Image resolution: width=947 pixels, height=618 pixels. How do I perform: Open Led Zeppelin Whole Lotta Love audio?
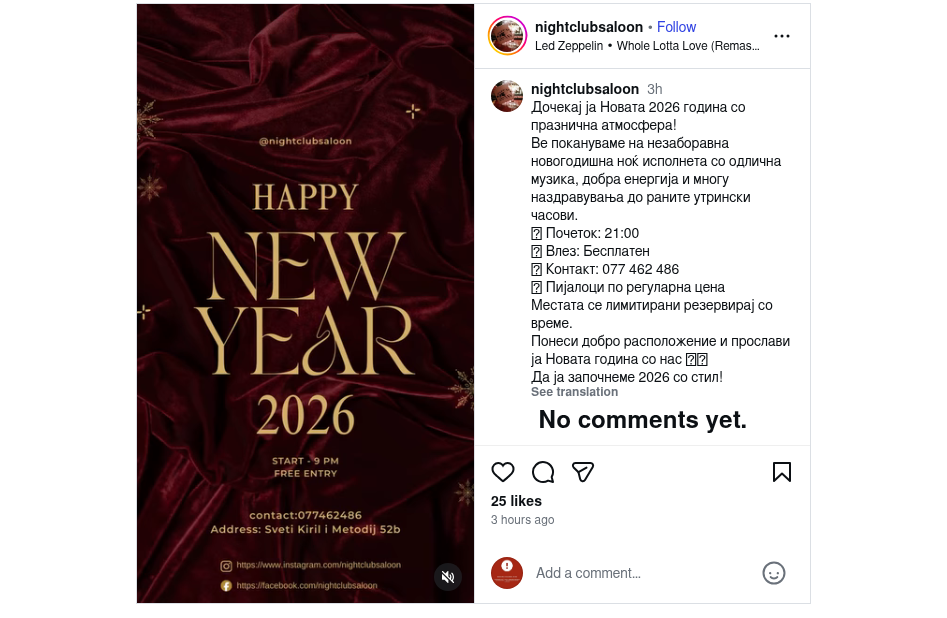pos(647,46)
